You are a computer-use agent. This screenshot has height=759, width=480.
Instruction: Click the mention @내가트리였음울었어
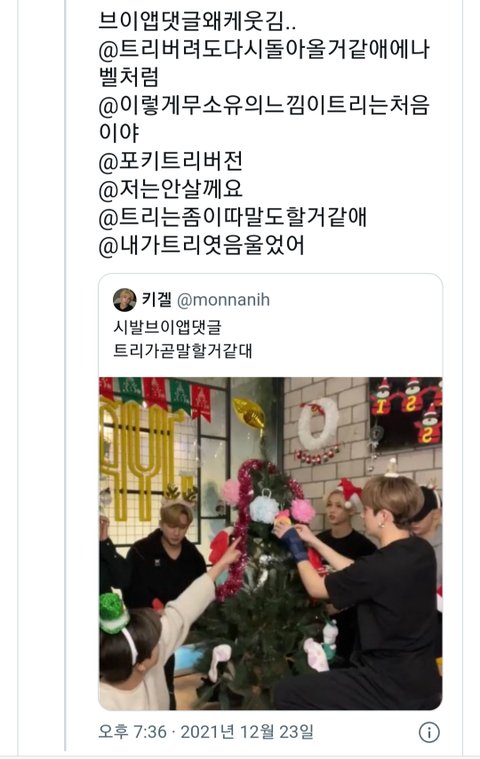click(201, 246)
